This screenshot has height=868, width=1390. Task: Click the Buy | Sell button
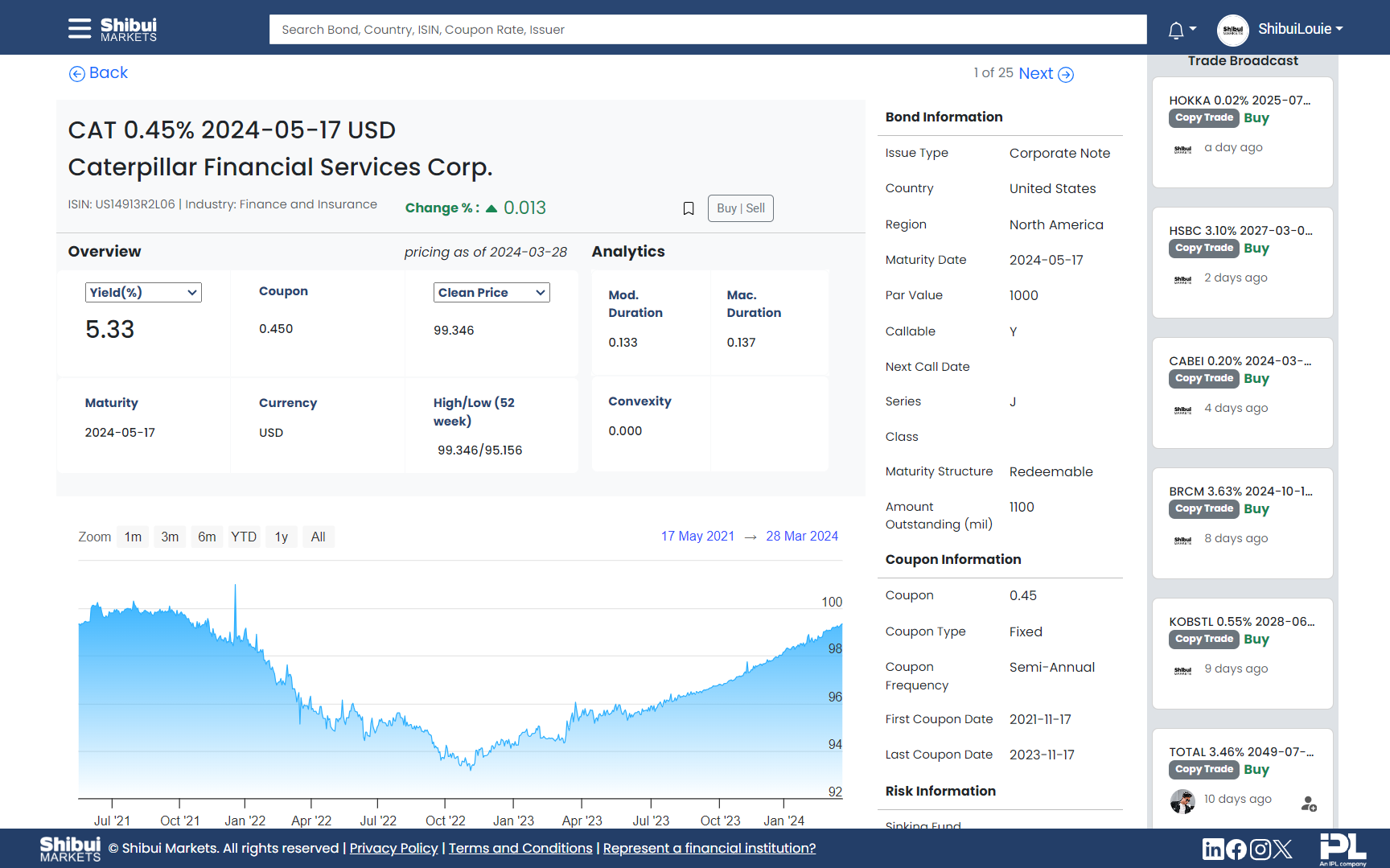pyautogui.click(x=741, y=208)
